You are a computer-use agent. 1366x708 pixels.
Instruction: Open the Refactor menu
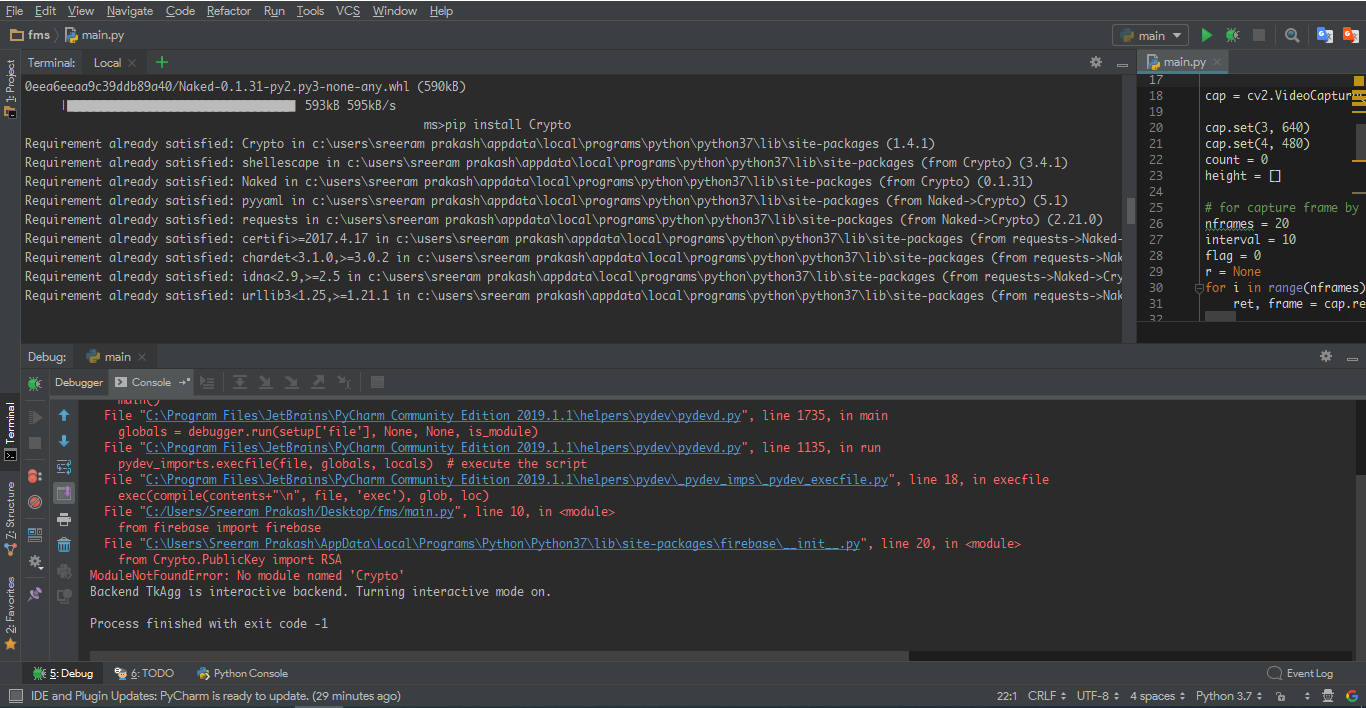coord(229,10)
